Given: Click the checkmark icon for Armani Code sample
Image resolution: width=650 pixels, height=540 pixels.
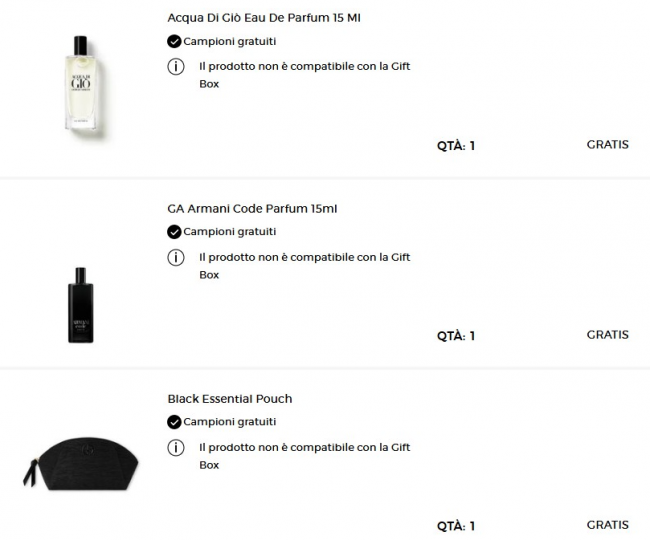Looking at the screenshot, I should [x=174, y=232].
